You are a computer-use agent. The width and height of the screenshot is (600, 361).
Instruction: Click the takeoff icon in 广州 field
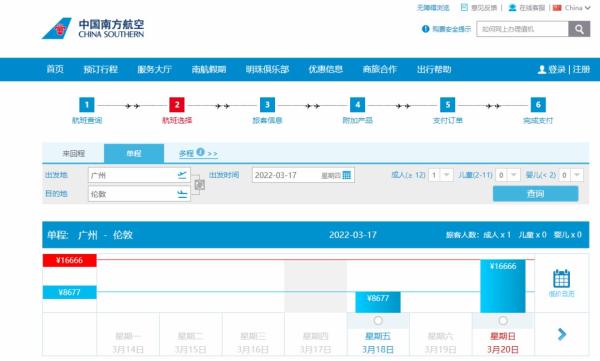(x=182, y=175)
